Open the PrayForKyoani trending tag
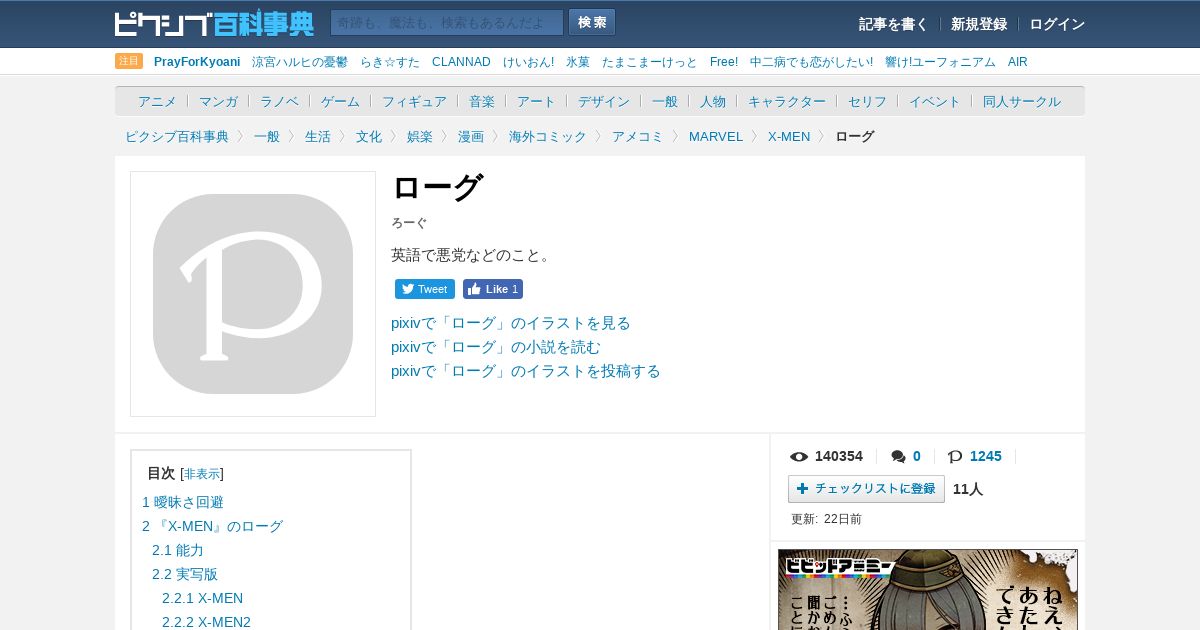 point(197,62)
